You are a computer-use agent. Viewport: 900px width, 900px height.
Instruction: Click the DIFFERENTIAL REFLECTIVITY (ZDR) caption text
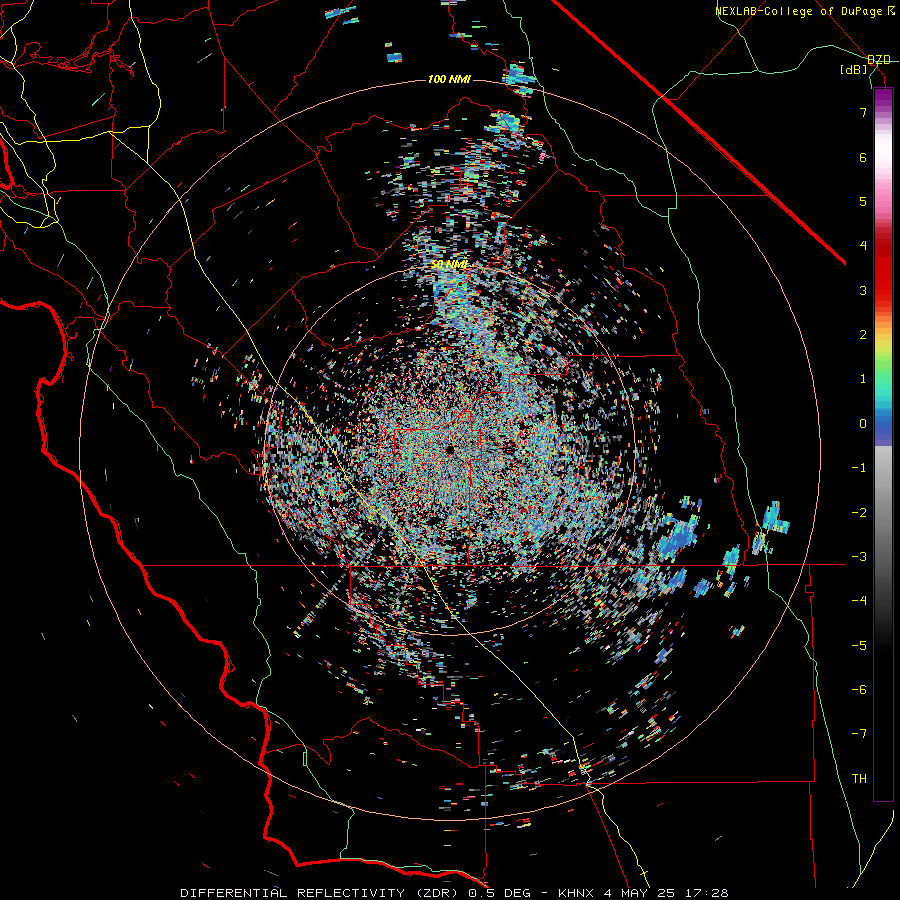319,893
